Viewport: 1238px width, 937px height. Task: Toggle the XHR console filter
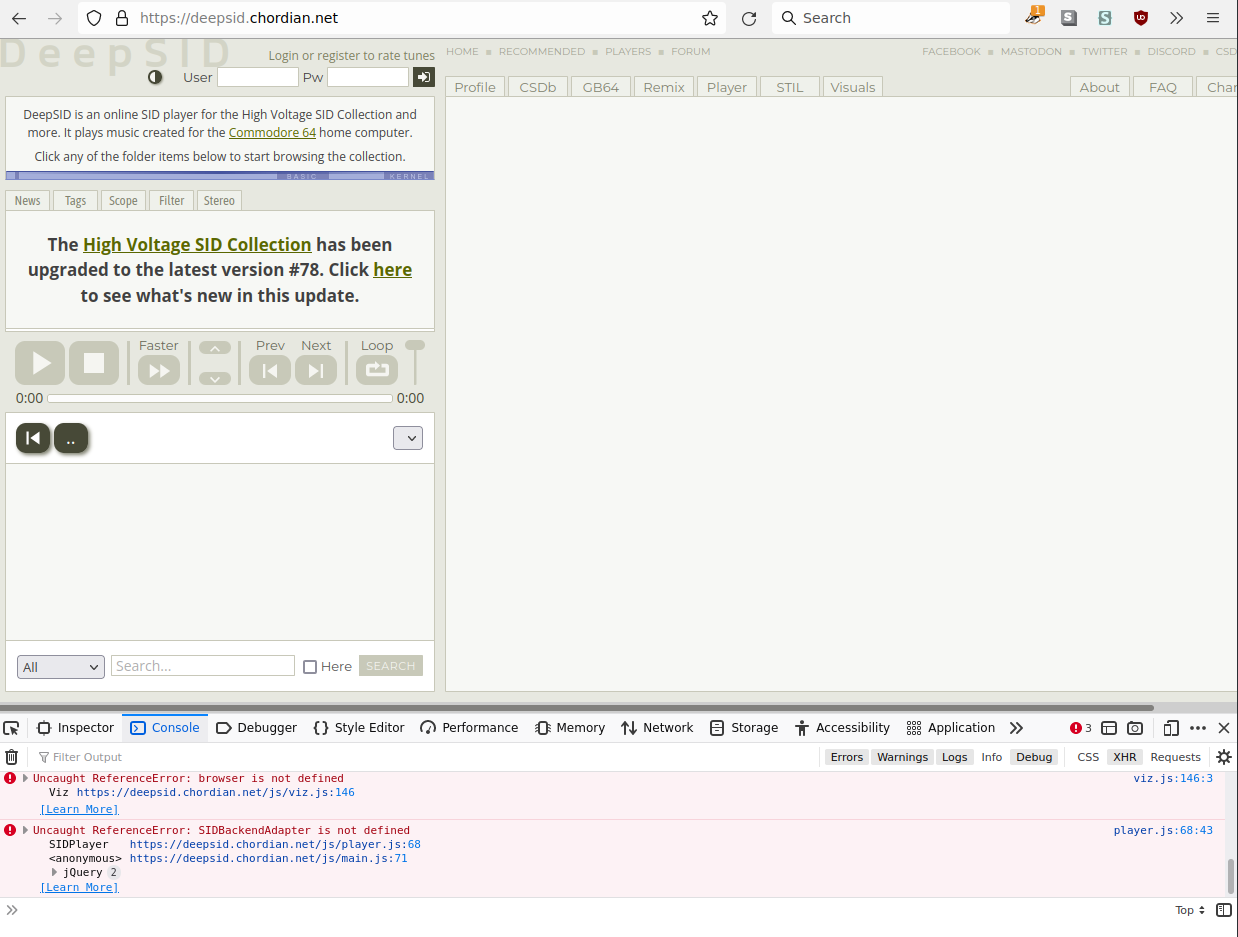[1125, 757]
